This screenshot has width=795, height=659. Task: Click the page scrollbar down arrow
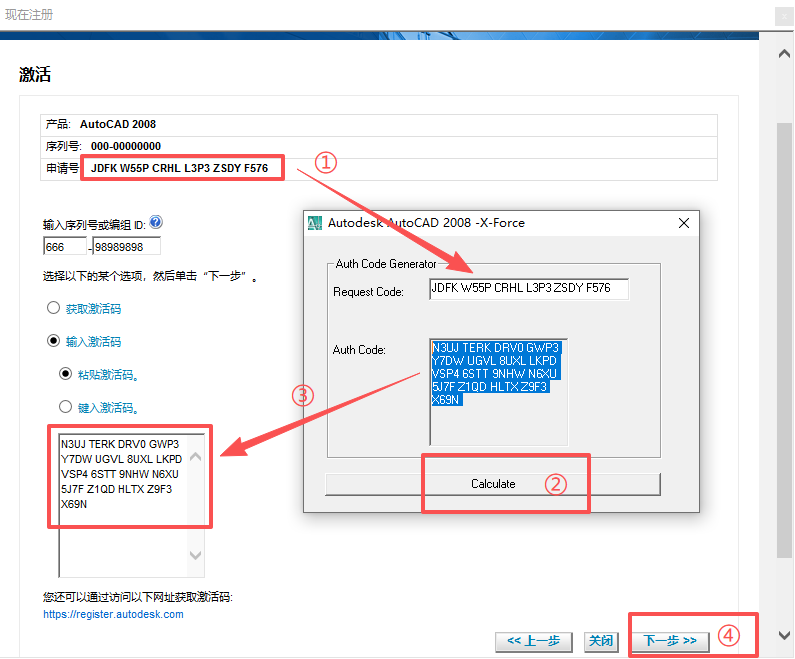[x=784, y=635]
